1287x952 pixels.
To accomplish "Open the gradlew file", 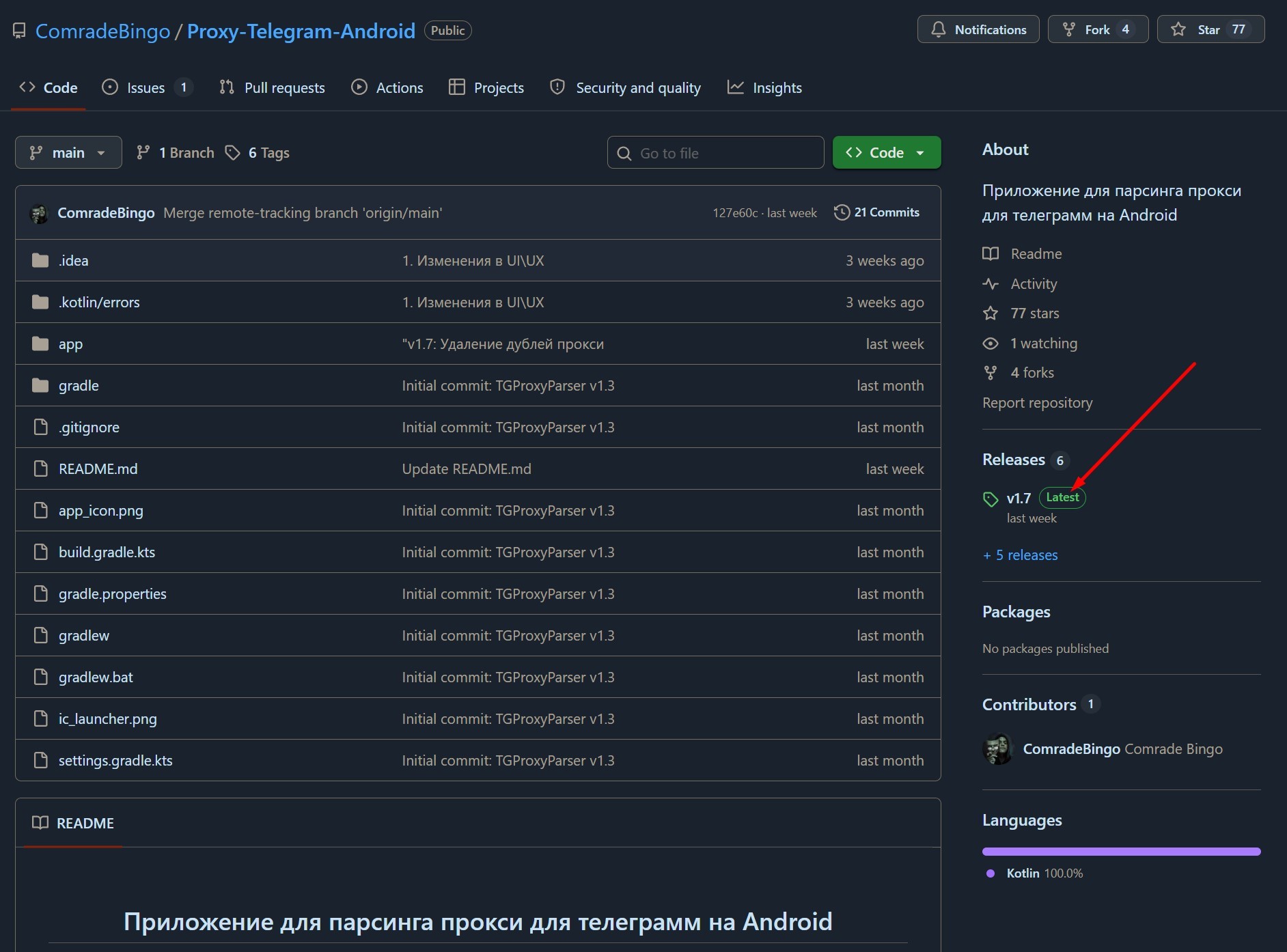I will click(x=84, y=635).
